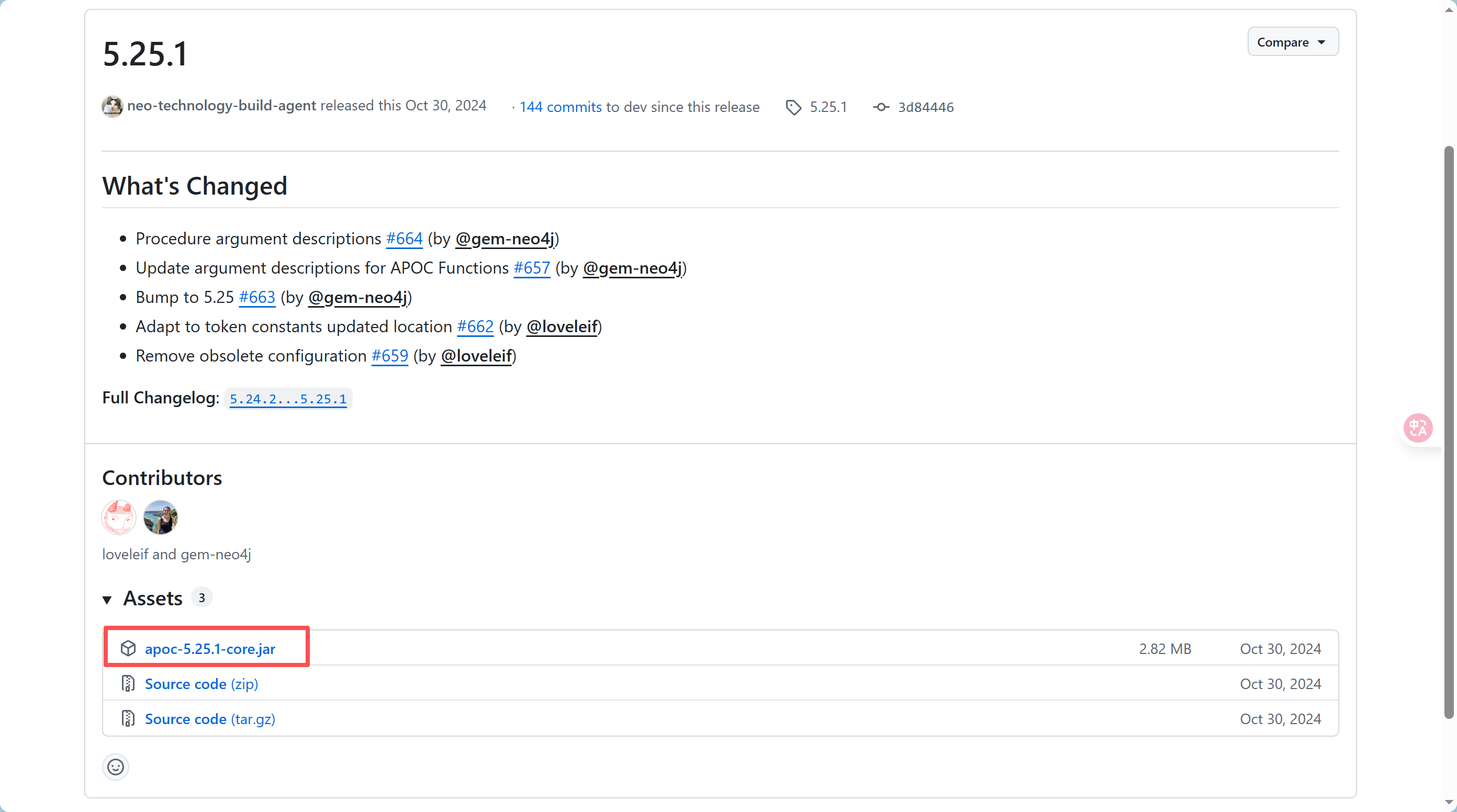Open pull request #663

point(257,297)
